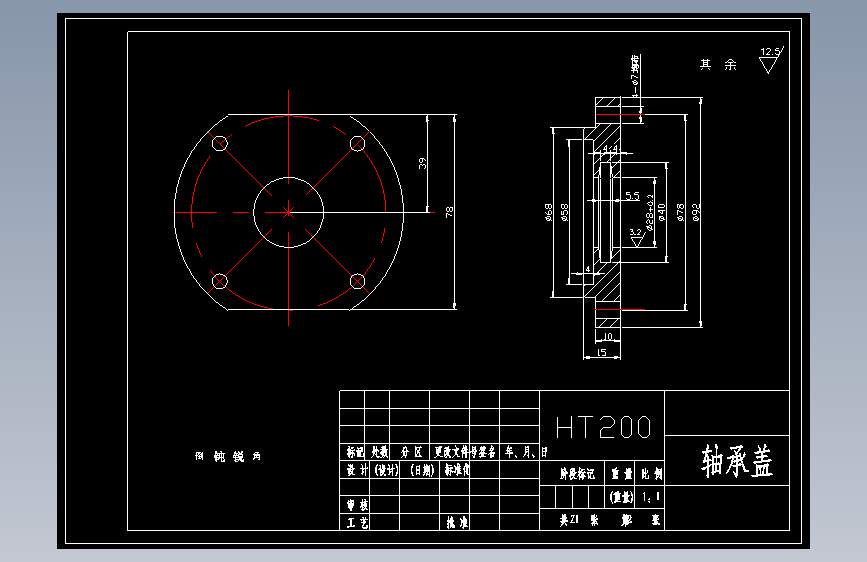The image size is (867, 562).
Task: Select the 5.5 dimension value
Action: point(632,196)
